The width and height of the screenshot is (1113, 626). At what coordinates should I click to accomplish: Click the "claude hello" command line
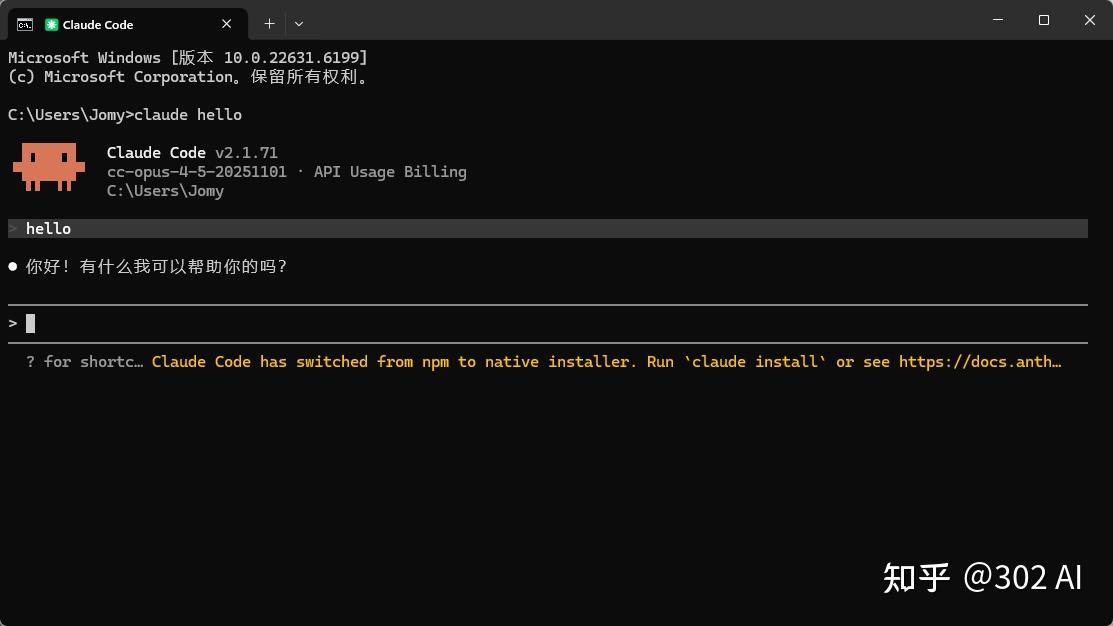(188, 115)
